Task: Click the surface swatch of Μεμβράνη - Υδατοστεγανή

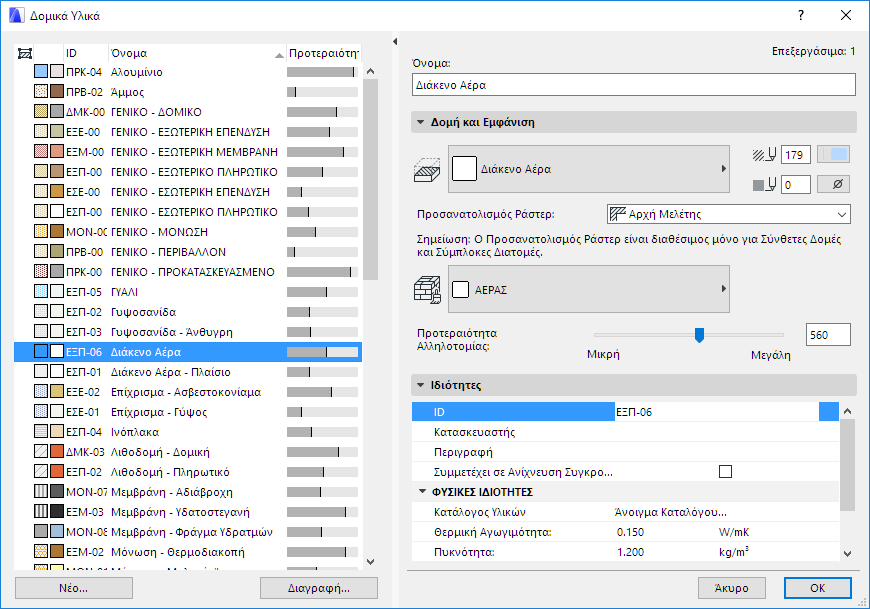Action: tap(57, 511)
